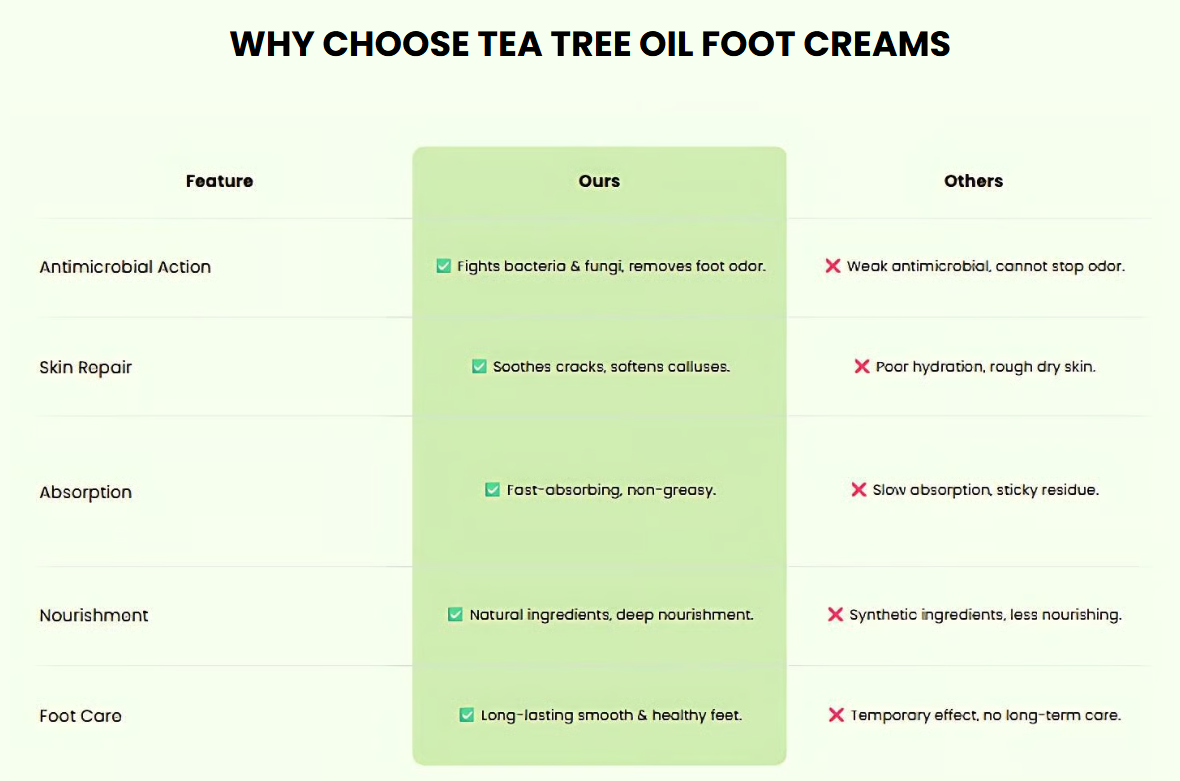The image size is (1180, 781).
Task: Click the 'Skin Repair' row label
Action: 86,368
